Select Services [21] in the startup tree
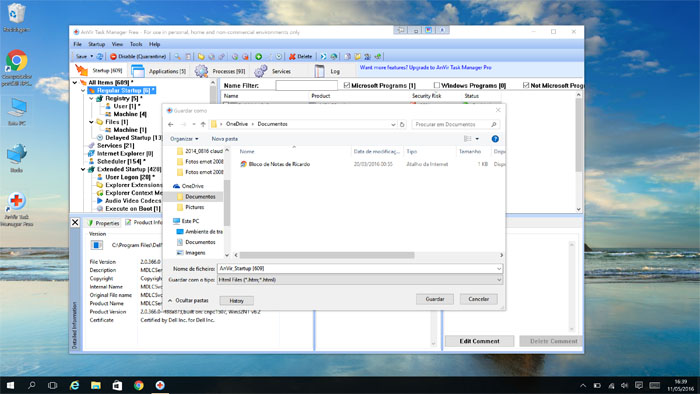 tap(115, 145)
